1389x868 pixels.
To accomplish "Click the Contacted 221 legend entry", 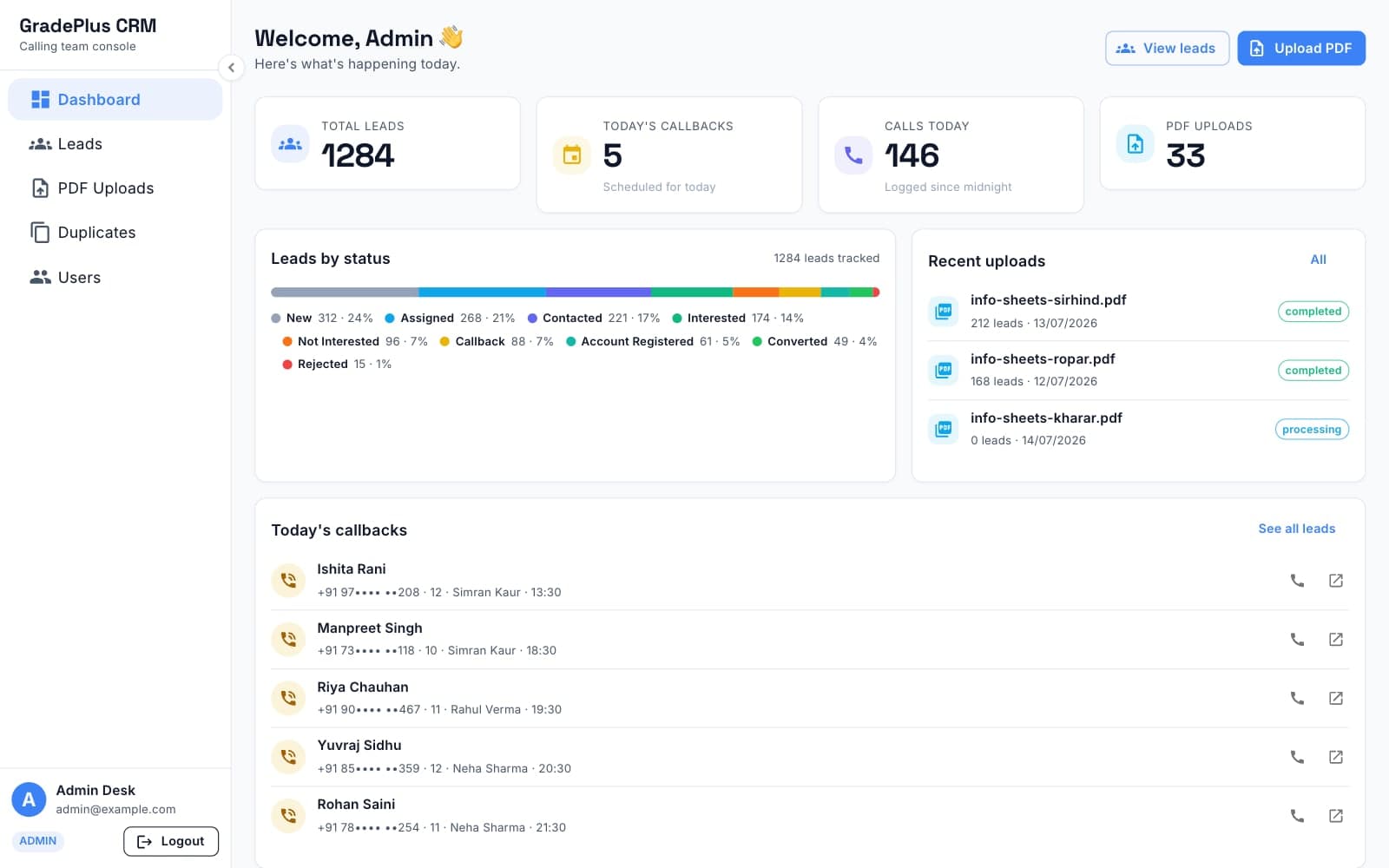I will pos(594,319).
